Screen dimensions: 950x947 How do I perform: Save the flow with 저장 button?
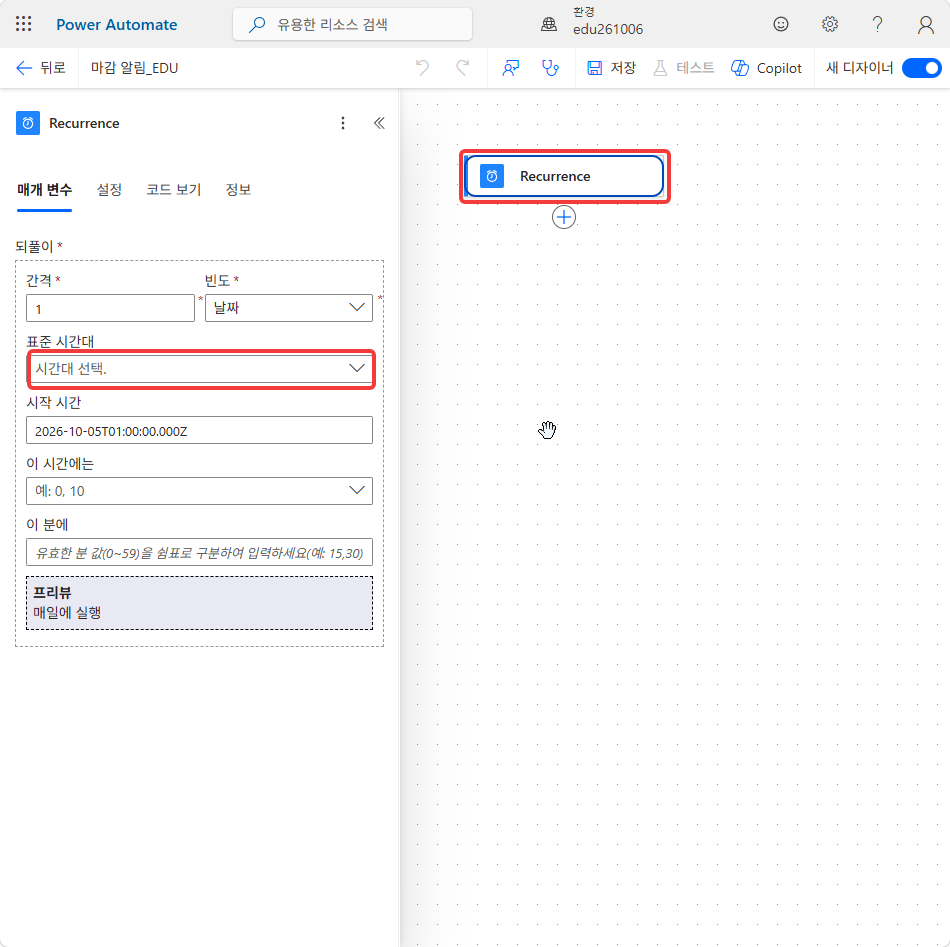(612, 68)
